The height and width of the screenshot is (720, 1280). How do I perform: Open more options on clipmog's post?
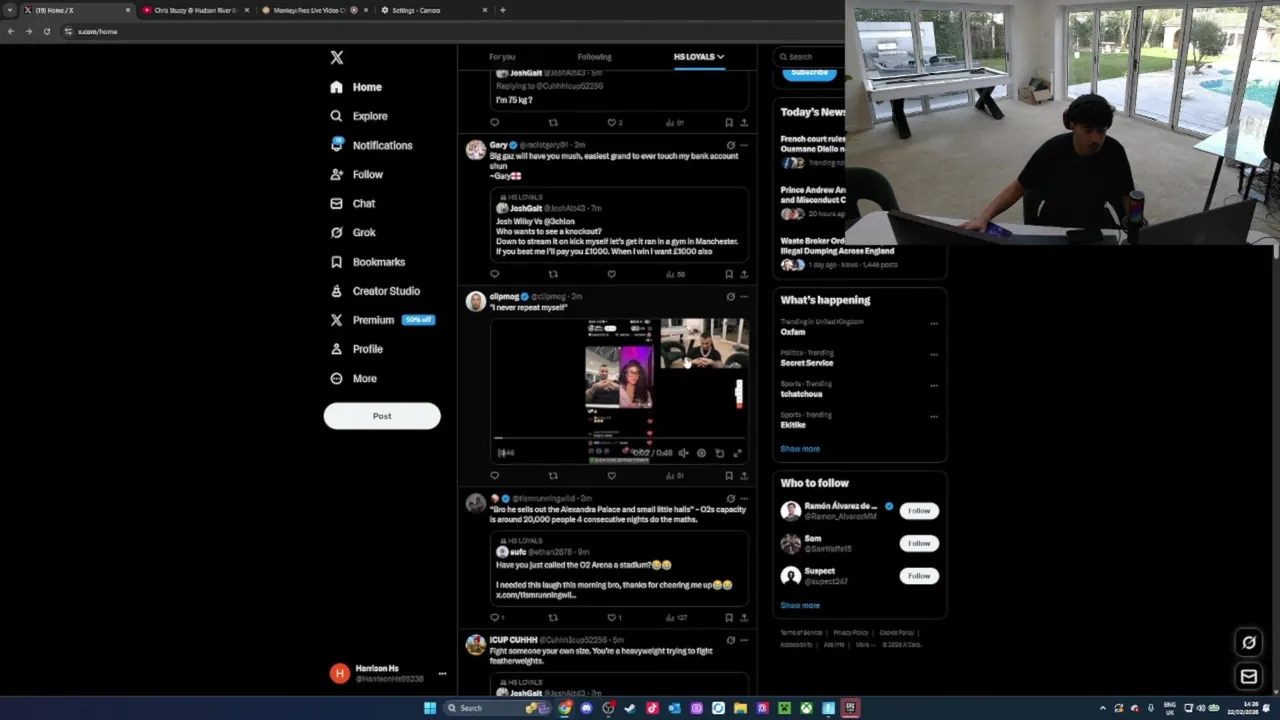click(x=743, y=297)
